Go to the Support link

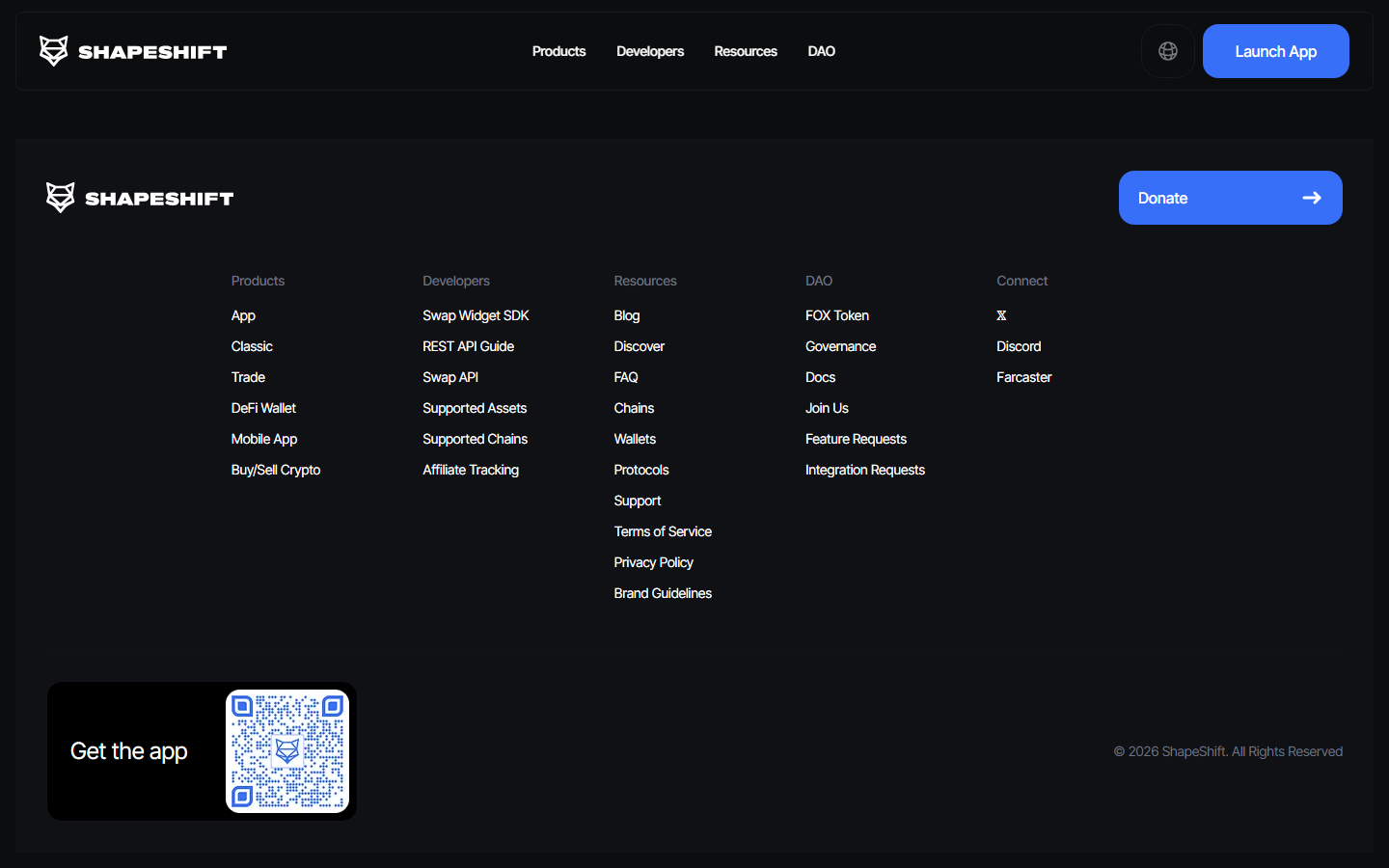(x=638, y=501)
